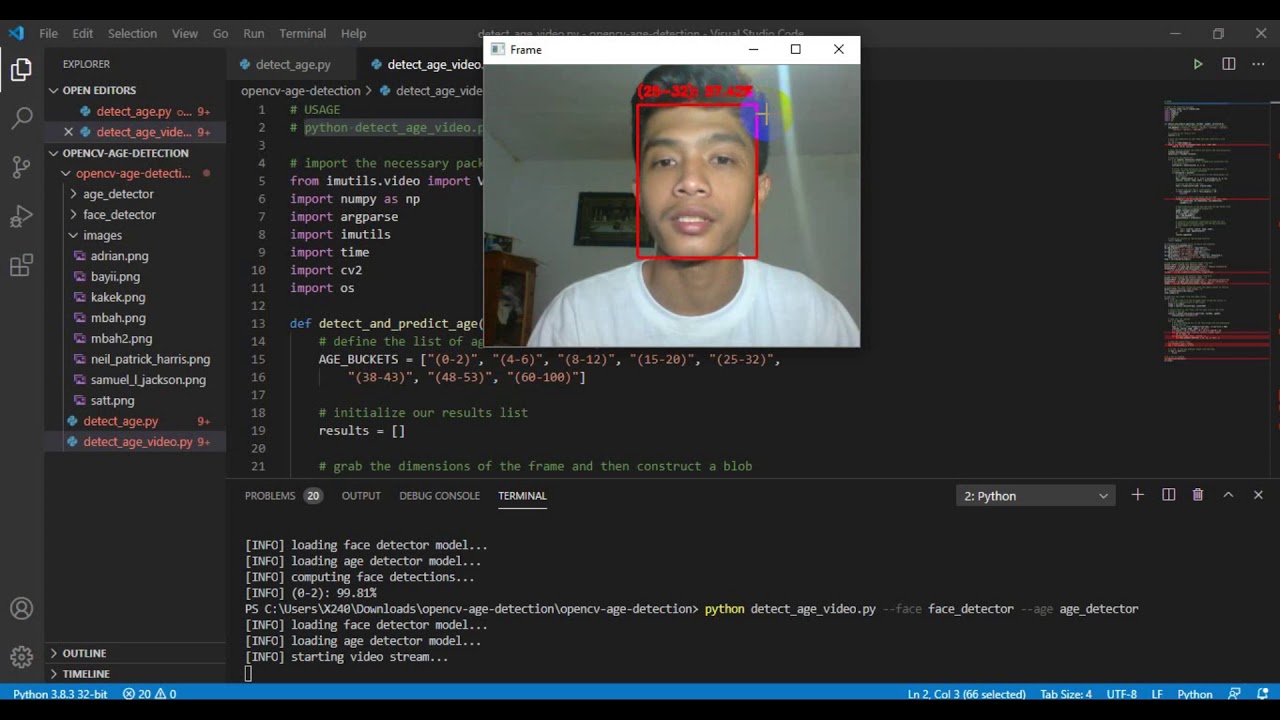
Task: Split the terminal panel
Action: (1168, 495)
